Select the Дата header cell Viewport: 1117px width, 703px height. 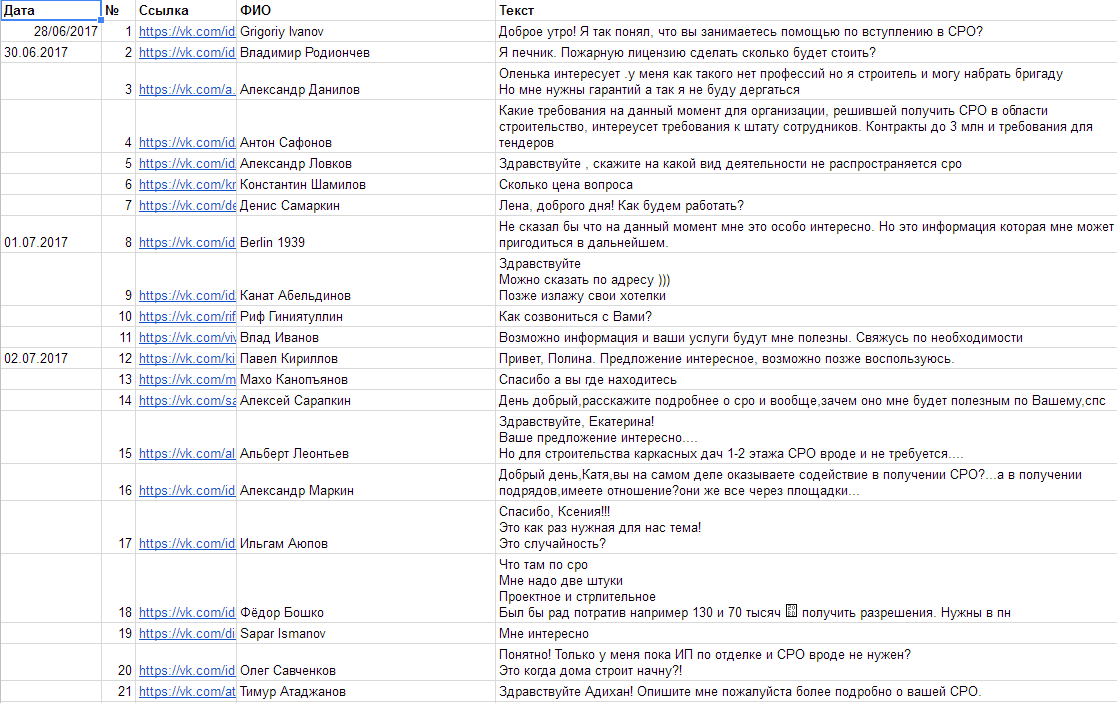click(51, 11)
